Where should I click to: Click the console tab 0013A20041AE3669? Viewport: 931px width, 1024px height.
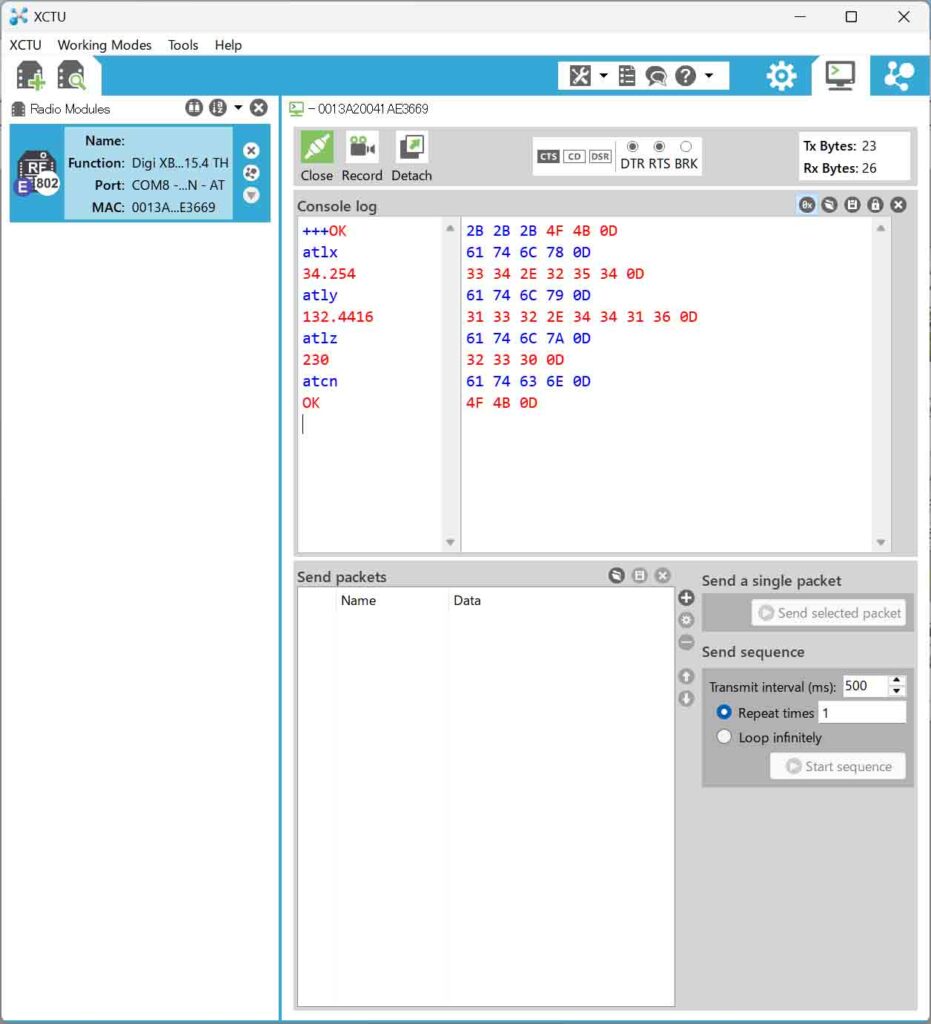tap(360, 108)
